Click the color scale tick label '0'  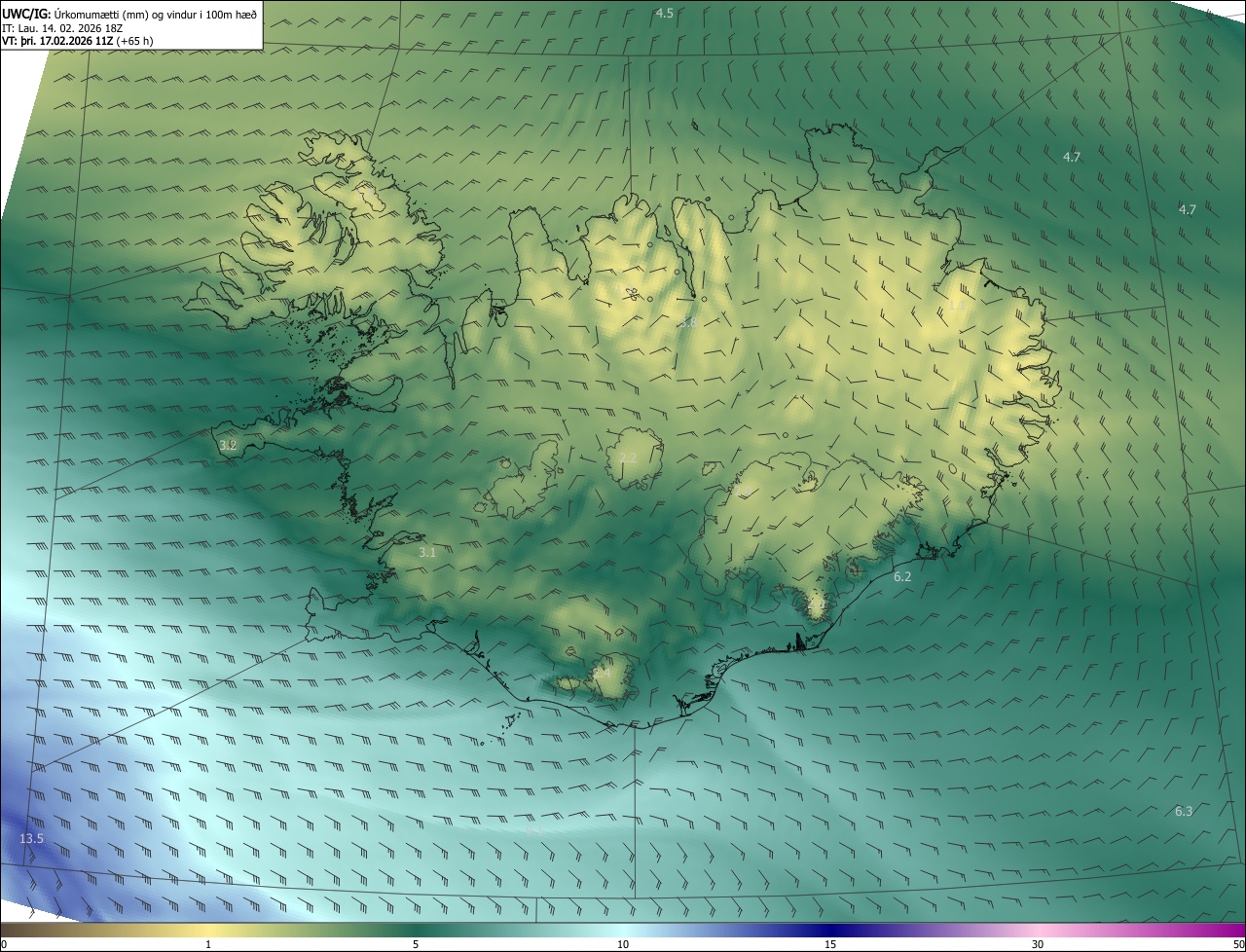pyautogui.click(x=4, y=944)
